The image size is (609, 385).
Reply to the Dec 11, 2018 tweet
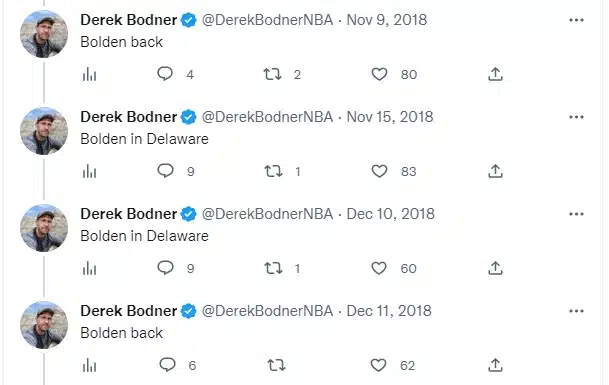tap(167, 365)
